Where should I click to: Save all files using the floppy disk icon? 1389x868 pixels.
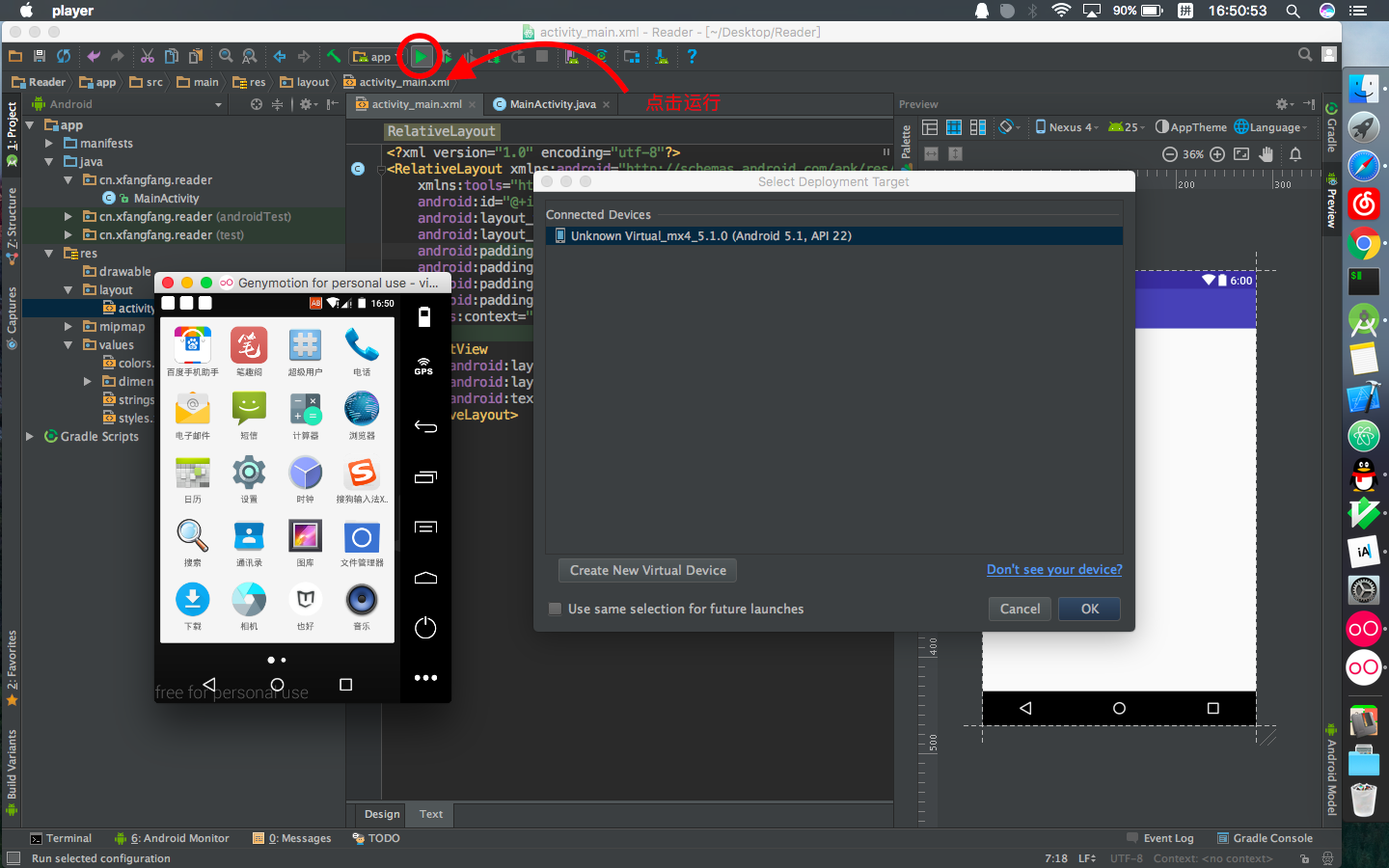[x=39, y=56]
